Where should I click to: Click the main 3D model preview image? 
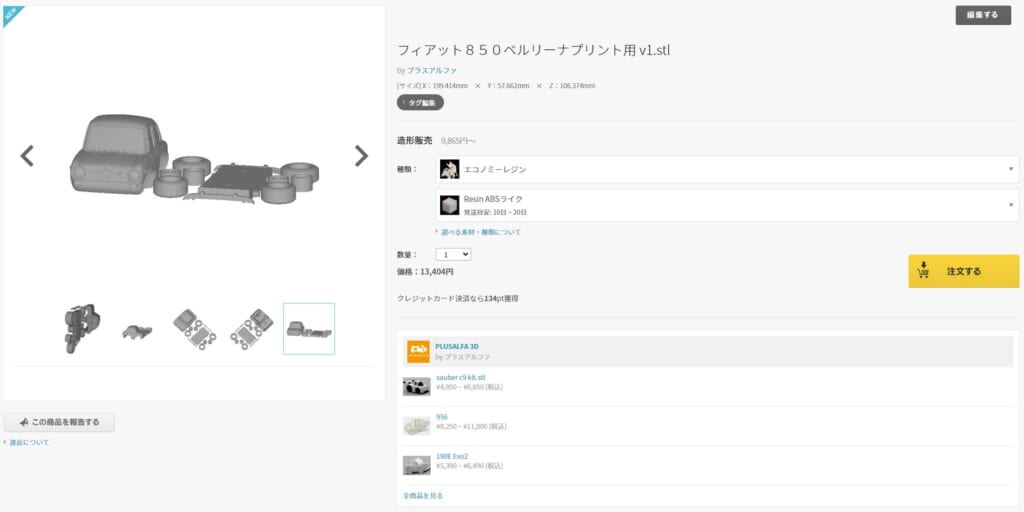(194, 157)
